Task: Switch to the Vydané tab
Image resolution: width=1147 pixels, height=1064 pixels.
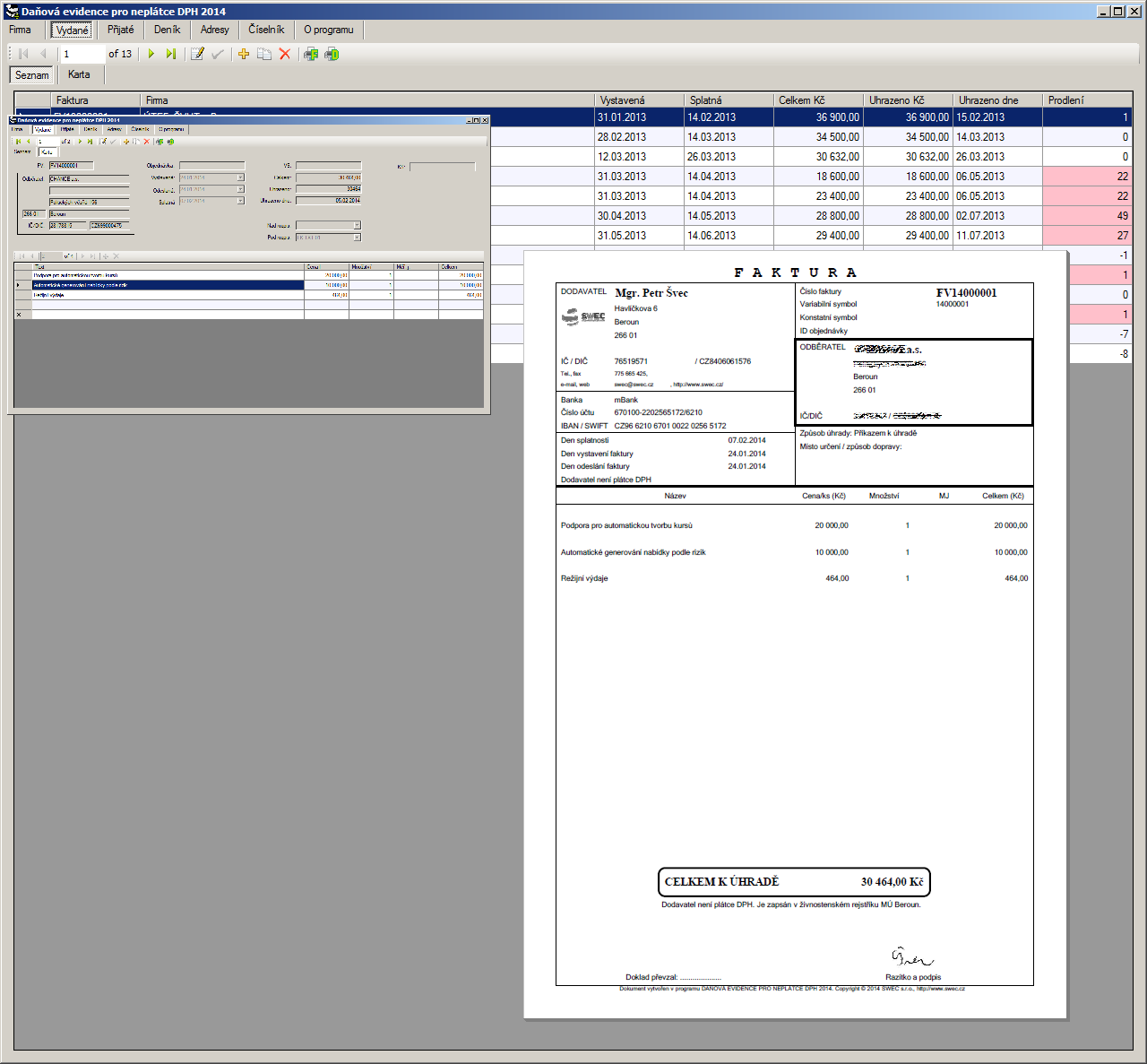Action: (x=72, y=30)
